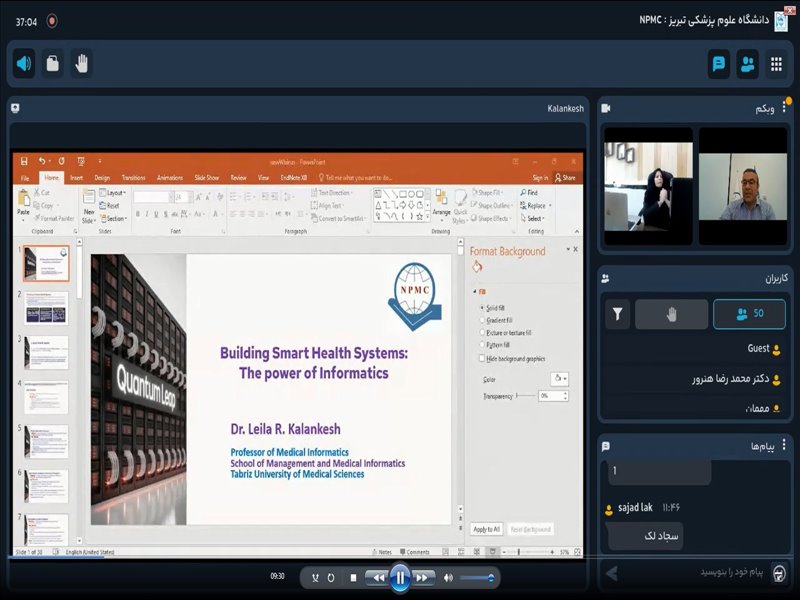Open the webcam panel three-dot menu

[783, 108]
